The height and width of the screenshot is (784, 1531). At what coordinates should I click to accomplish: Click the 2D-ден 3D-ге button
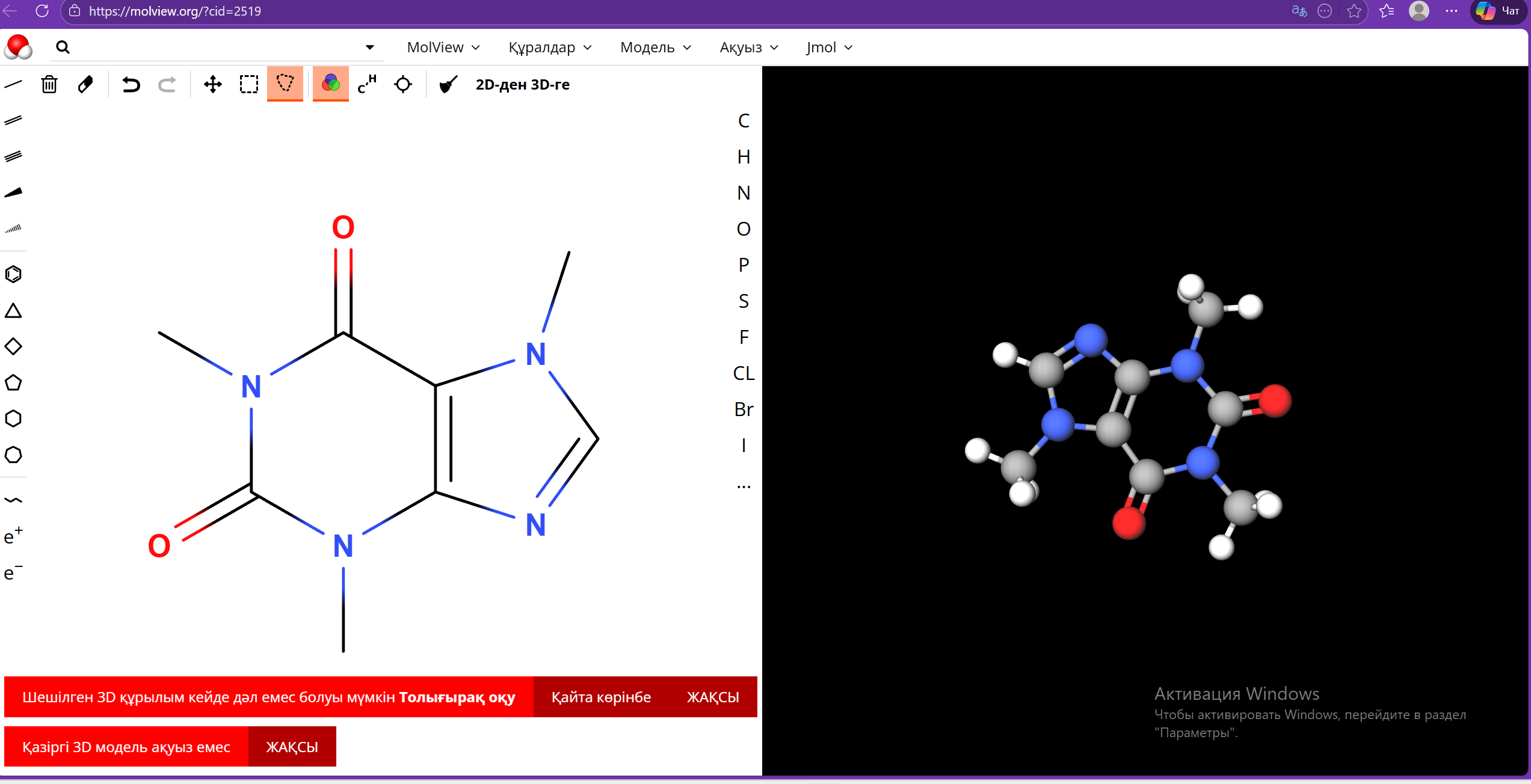click(x=522, y=85)
